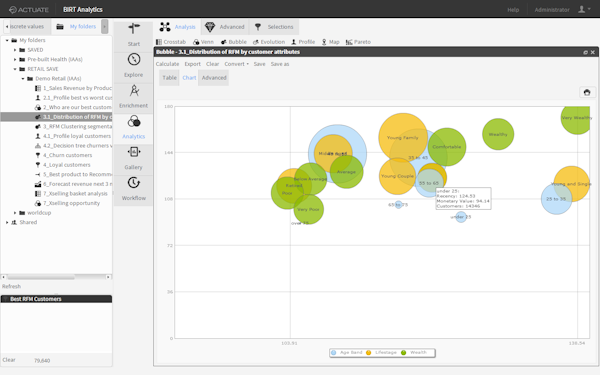The image size is (600, 375).
Task: Select the Venn analysis tool
Action: 203,42
